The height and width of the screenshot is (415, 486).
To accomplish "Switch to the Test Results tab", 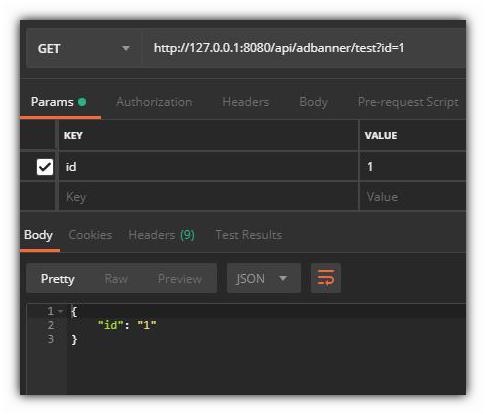I will point(249,235).
